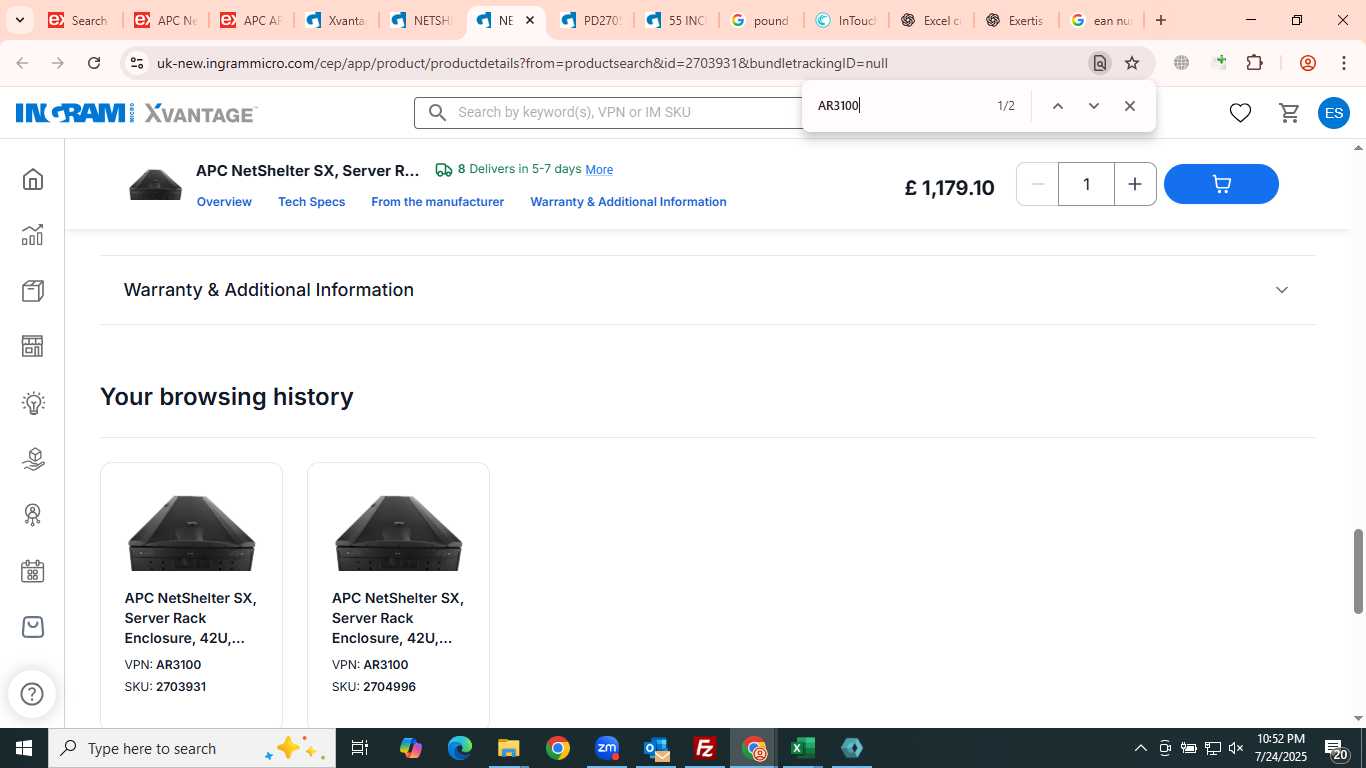This screenshot has height=768, width=1366.
Task: Click the address bar URL
Action: (522, 63)
